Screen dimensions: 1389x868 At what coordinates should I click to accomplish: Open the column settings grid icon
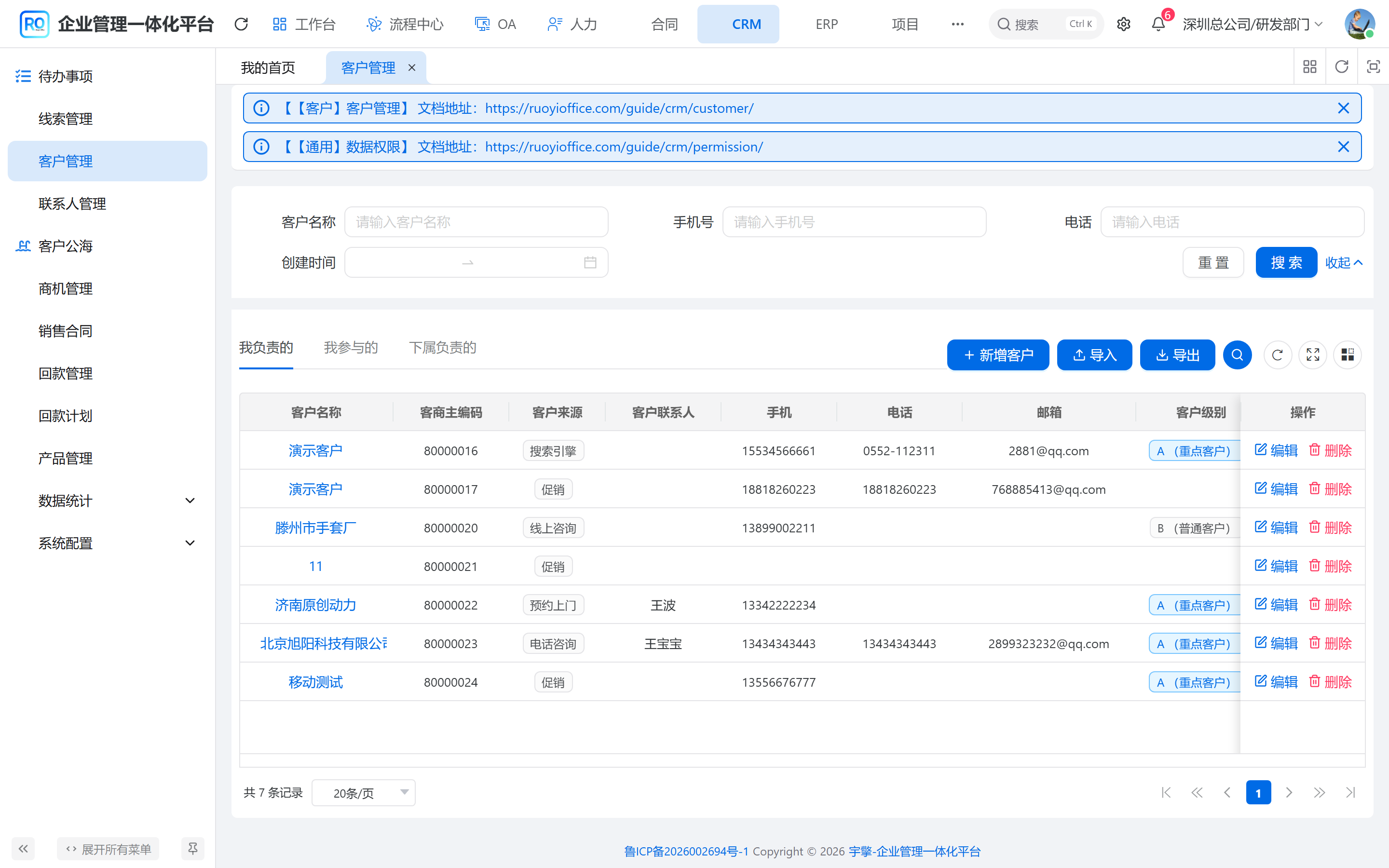(x=1348, y=355)
